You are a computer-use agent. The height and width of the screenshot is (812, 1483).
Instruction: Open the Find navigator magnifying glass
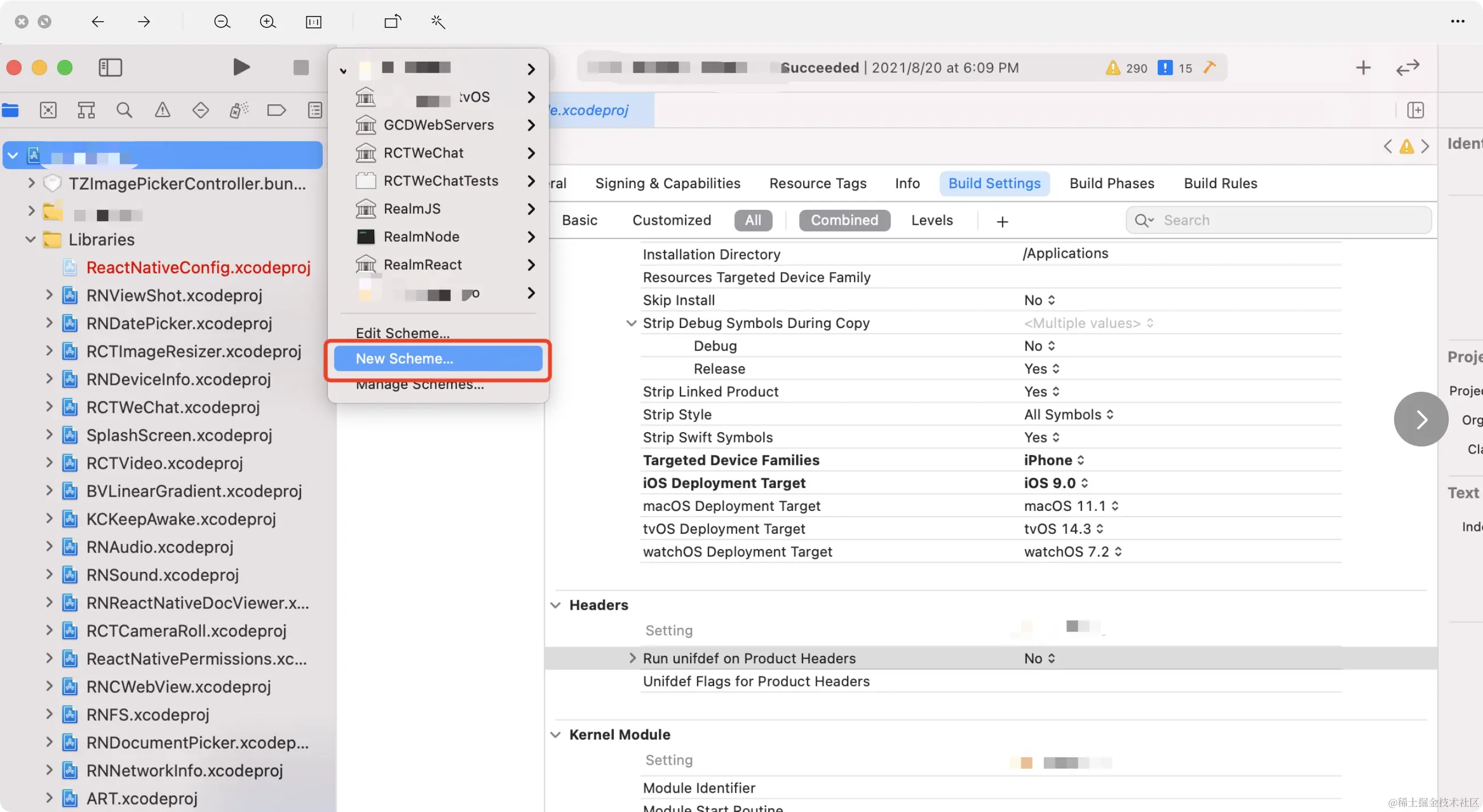pyautogui.click(x=124, y=109)
